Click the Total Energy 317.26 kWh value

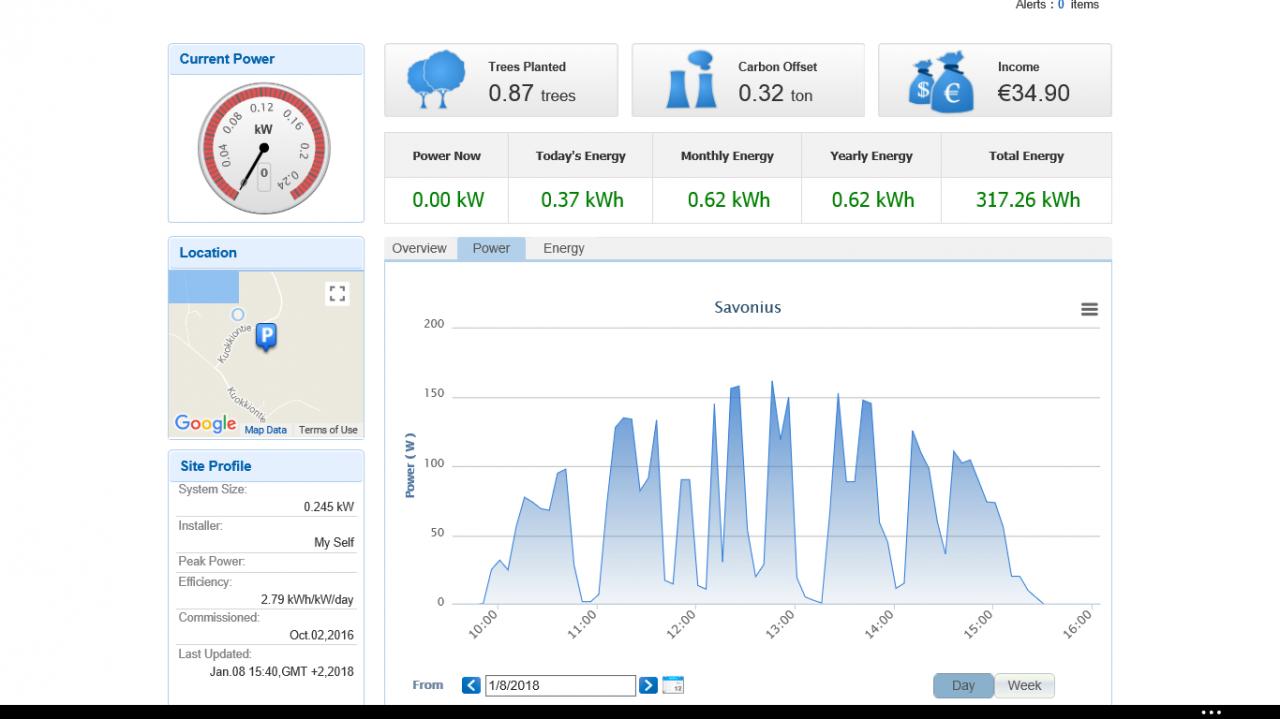[1027, 199]
